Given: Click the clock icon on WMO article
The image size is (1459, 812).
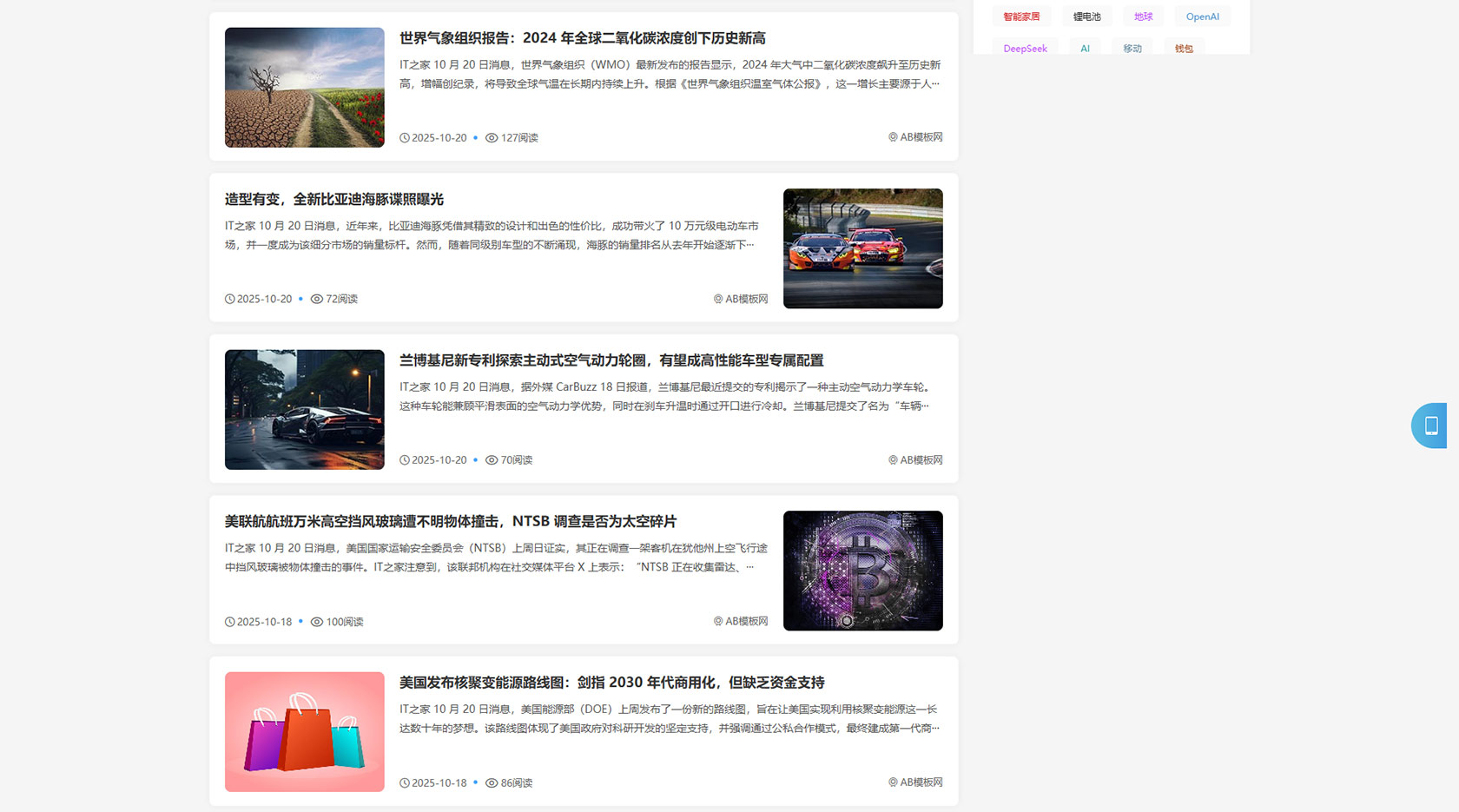Looking at the screenshot, I should coord(404,138).
